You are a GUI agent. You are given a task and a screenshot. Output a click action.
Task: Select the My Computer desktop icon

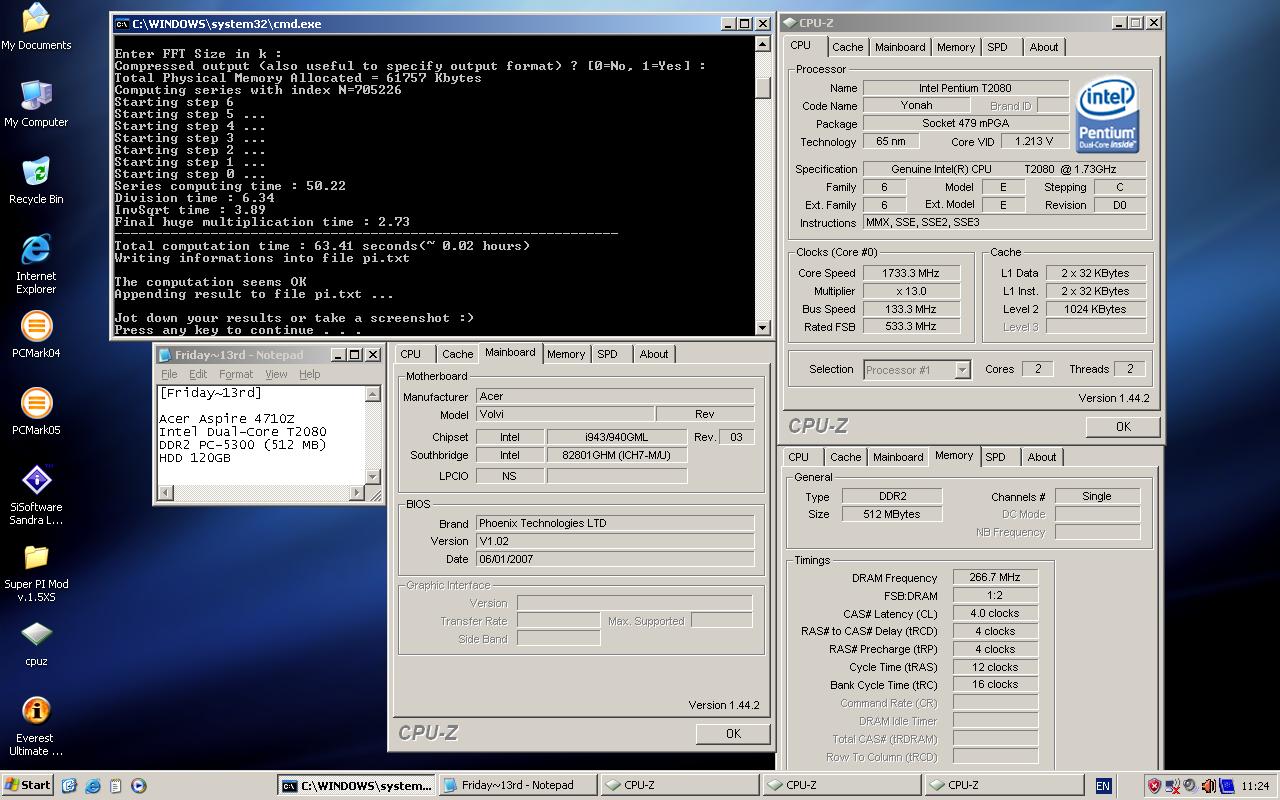36,104
